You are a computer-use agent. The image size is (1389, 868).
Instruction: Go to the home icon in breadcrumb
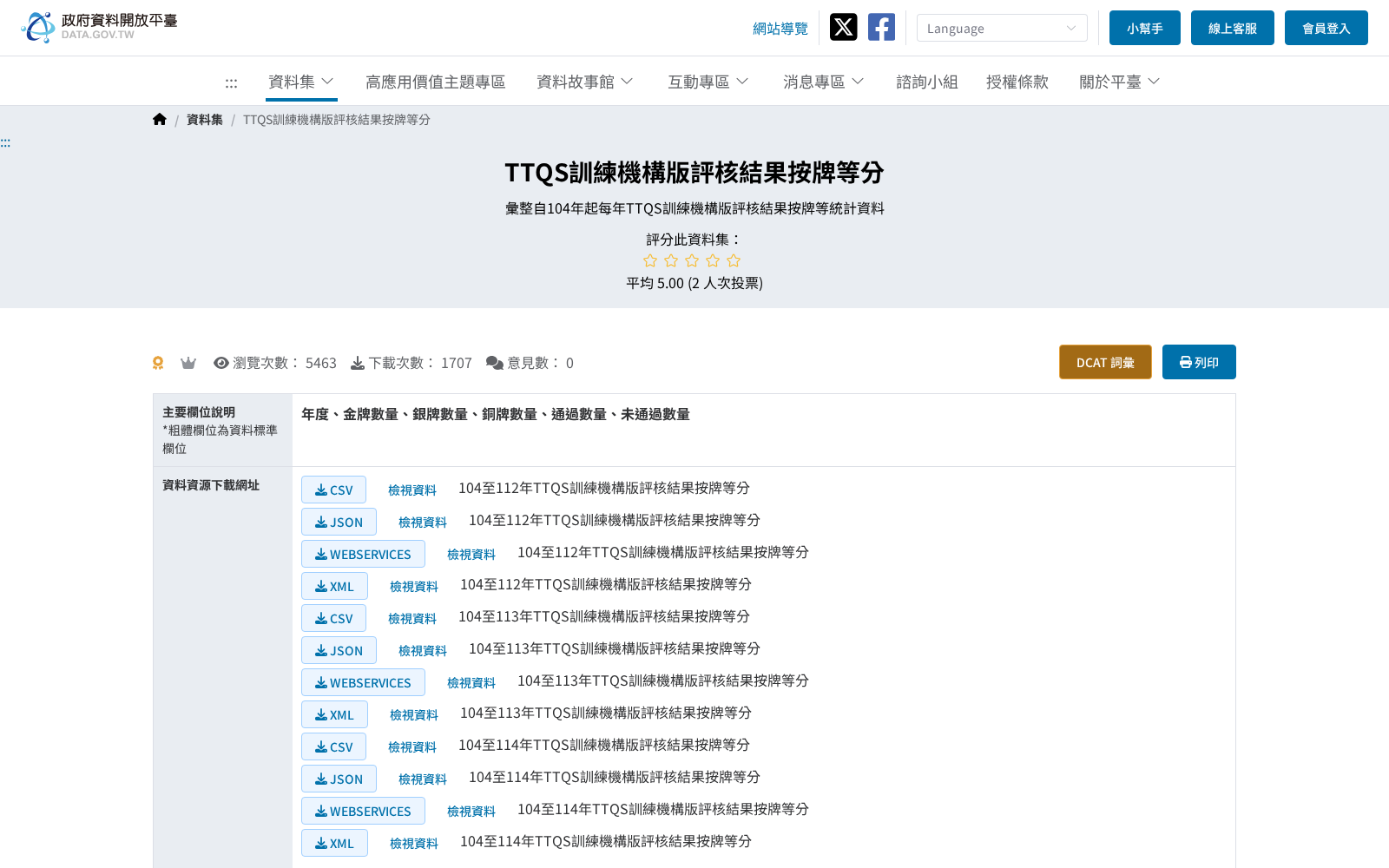pos(160,120)
